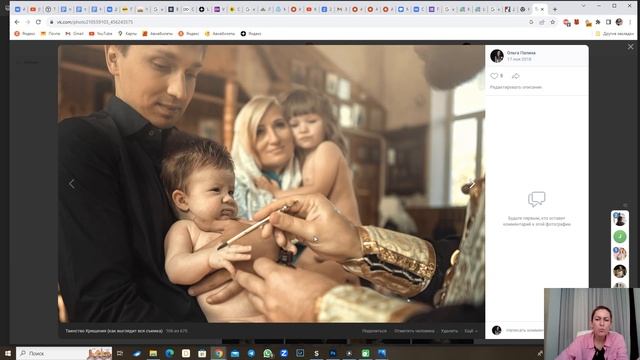Click the Share link under the photo

coord(374,331)
